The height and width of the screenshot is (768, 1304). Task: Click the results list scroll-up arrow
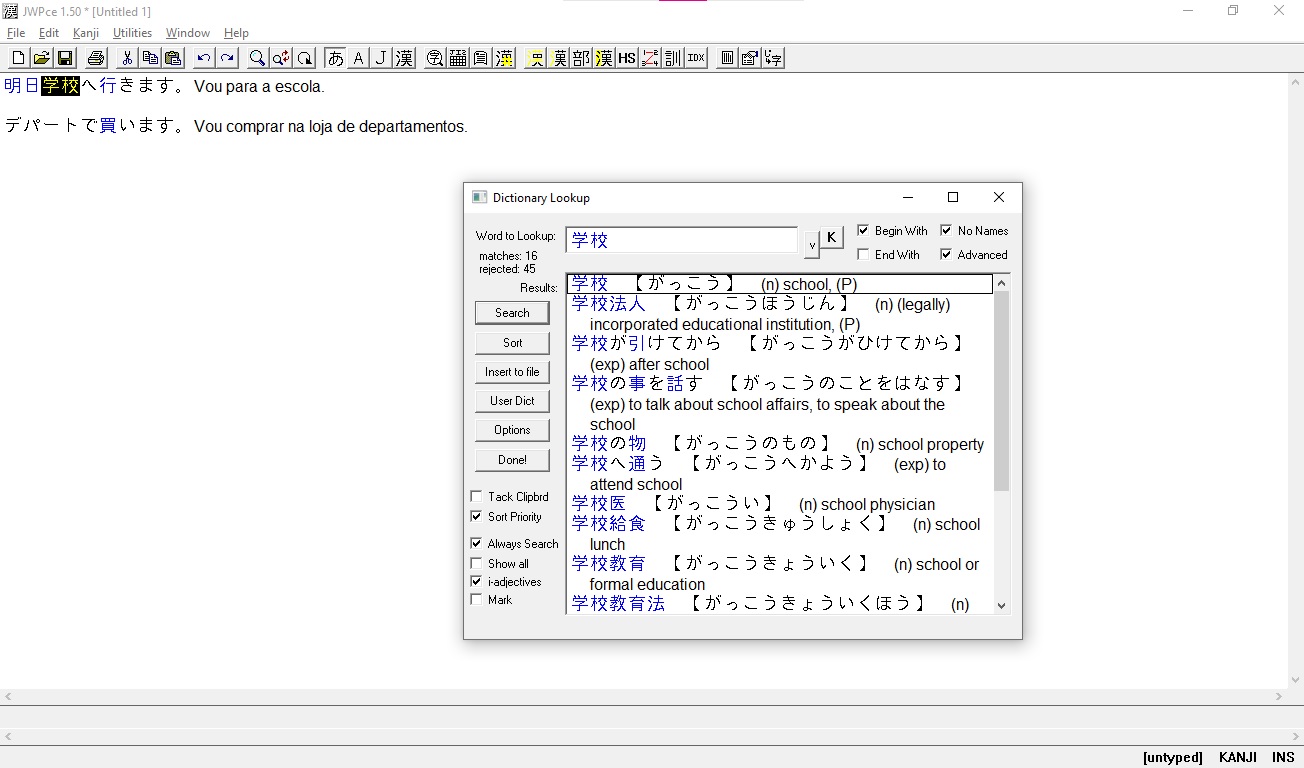(x=1002, y=283)
